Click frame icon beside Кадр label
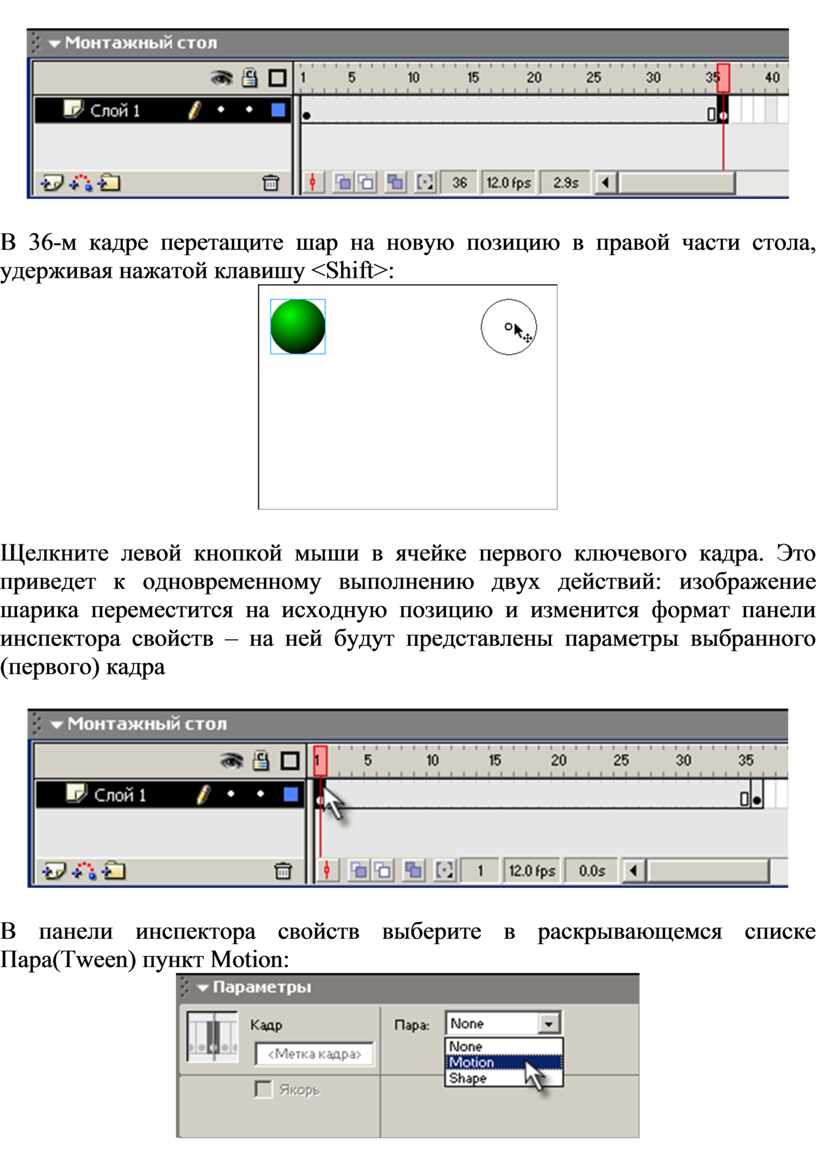This screenshot has width=816, height=1164. pos(213,1037)
